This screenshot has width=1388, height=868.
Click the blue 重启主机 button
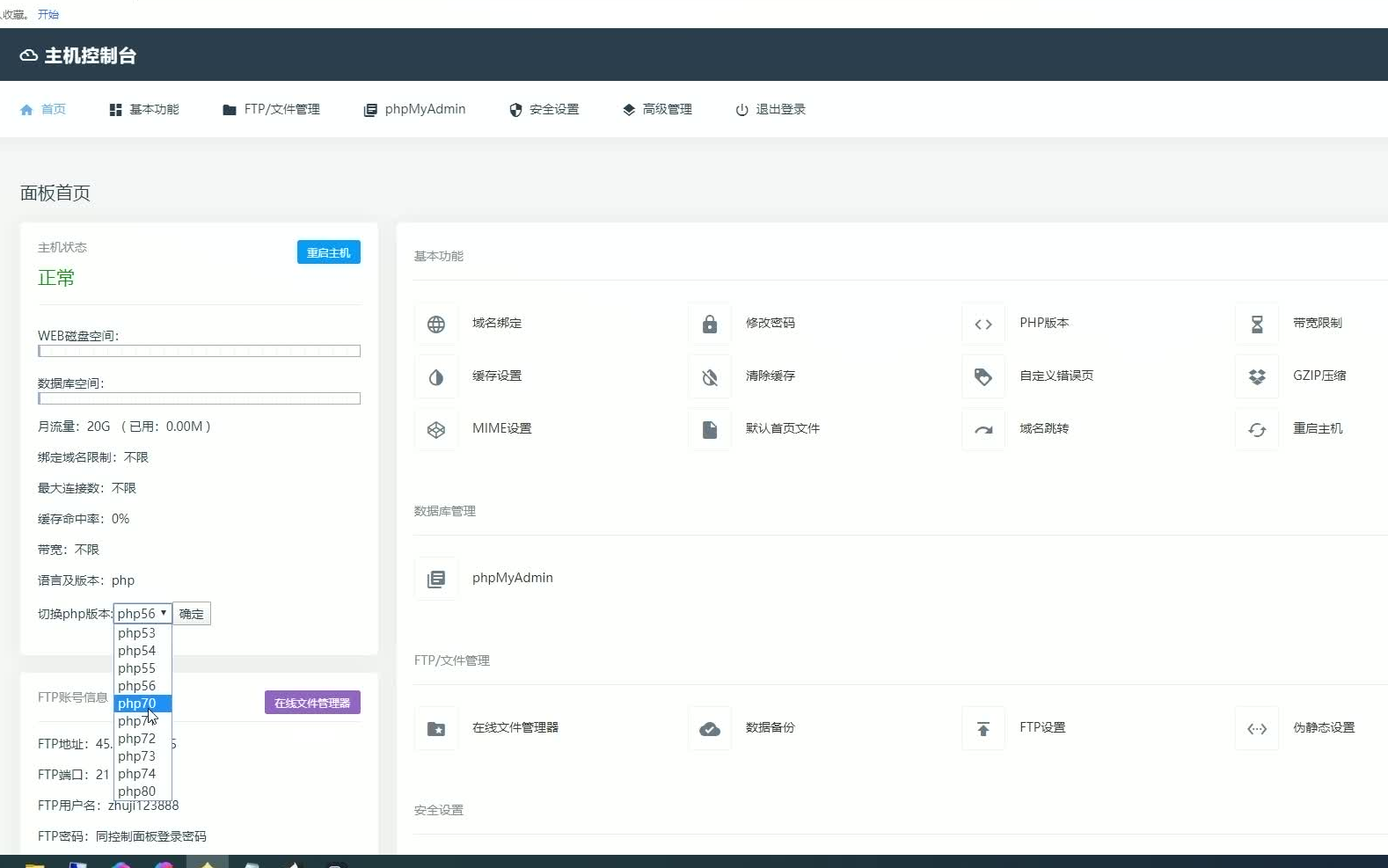coord(329,252)
